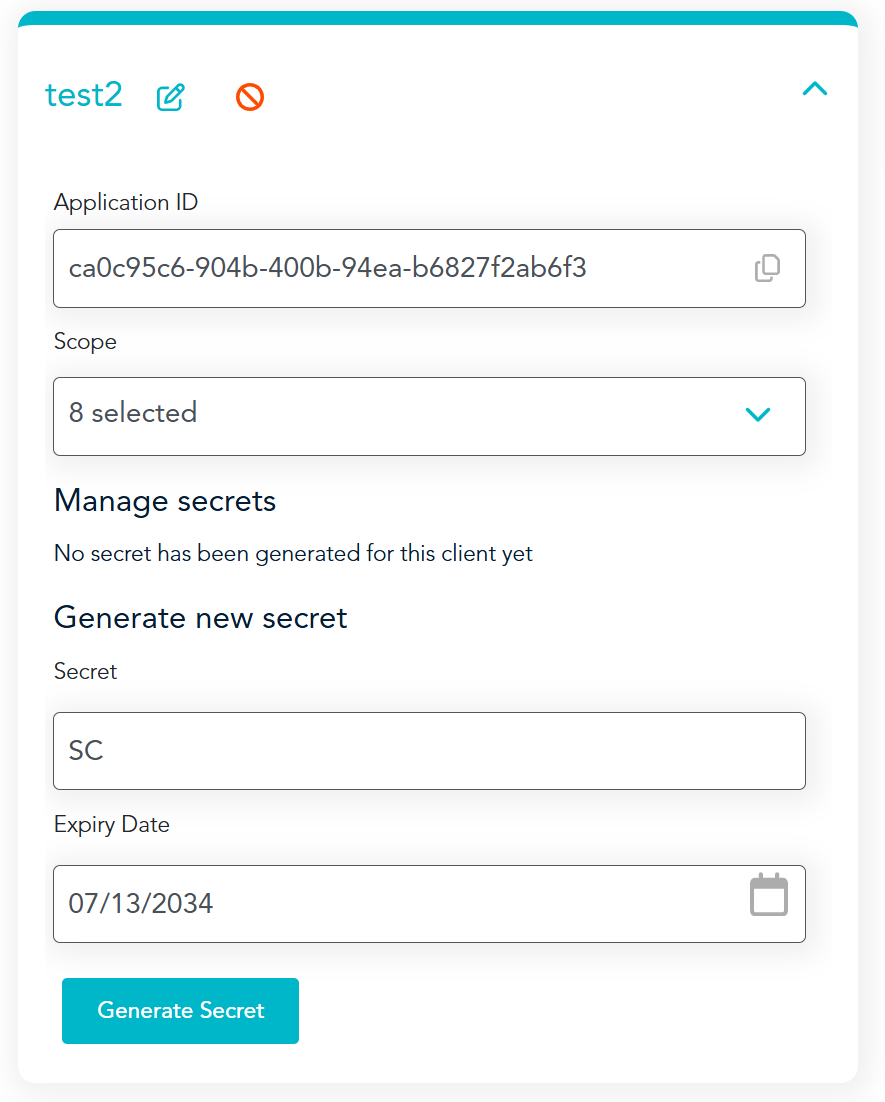
Task: Click the Expiry Date field showing 07/13/2034
Action: [400, 904]
